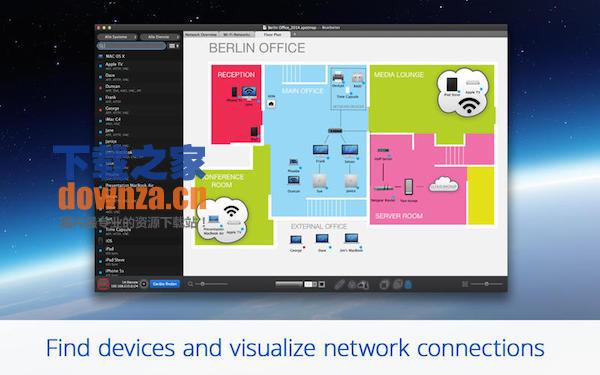Viewport: 600px width, 375px height.
Task: Select Apple TV in the device list
Action: point(139,66)
